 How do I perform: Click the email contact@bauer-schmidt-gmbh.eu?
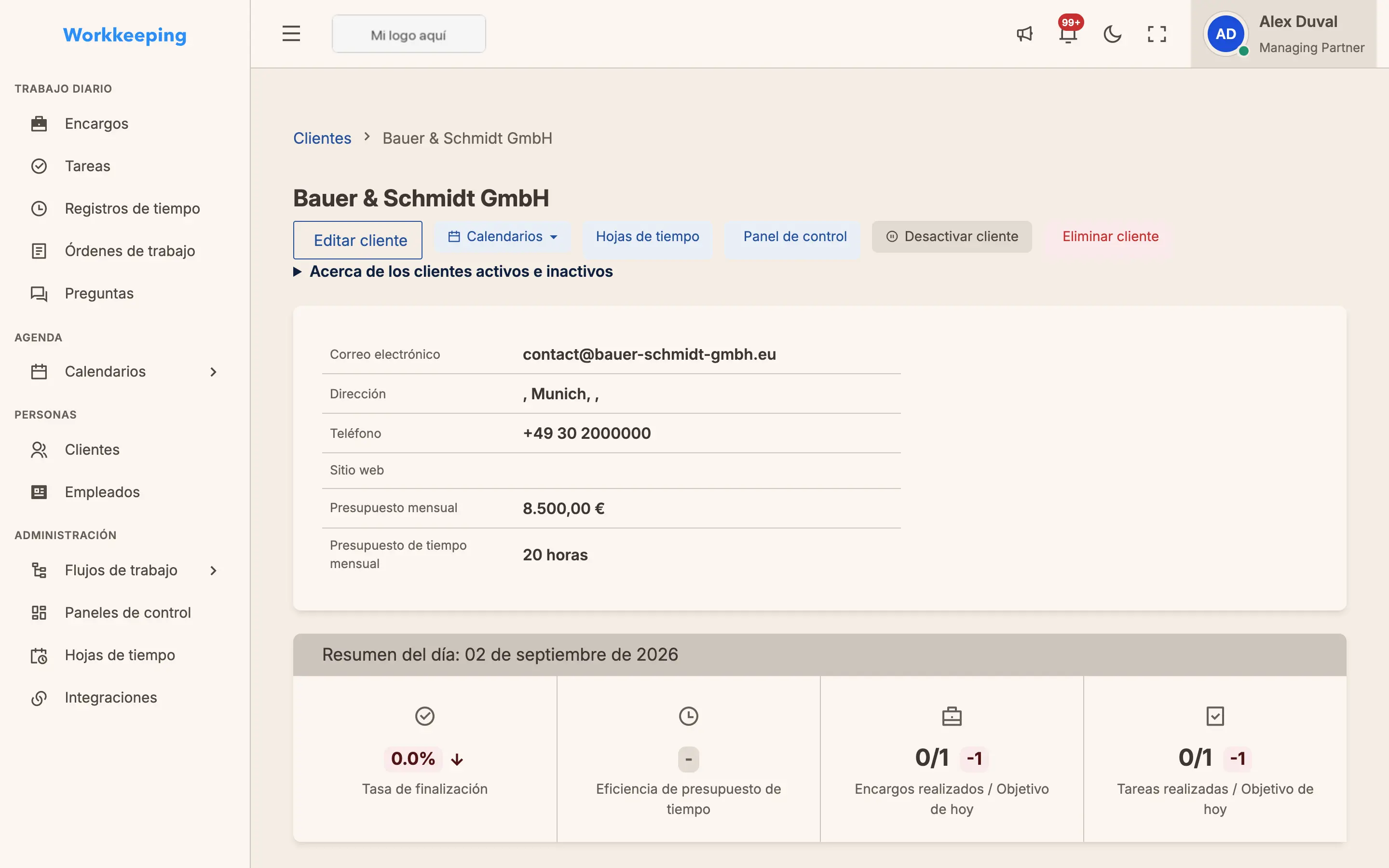coord(649,354)
